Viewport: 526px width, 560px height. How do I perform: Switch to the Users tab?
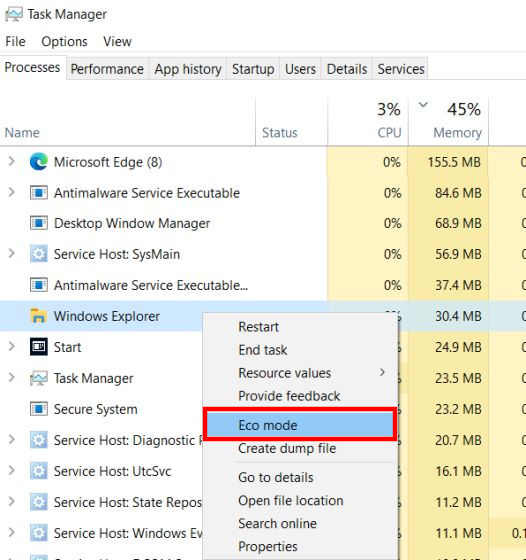coord(300,69)
